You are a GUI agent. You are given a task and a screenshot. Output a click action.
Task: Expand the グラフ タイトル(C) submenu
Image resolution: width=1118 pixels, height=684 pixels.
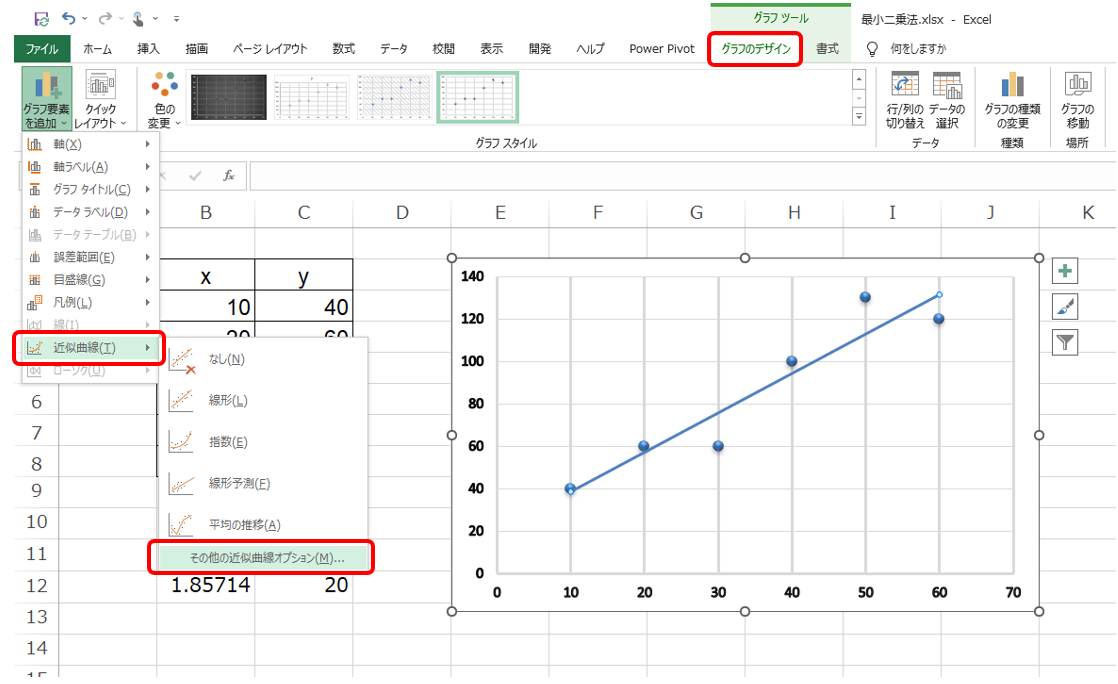[x=90, y=190]
